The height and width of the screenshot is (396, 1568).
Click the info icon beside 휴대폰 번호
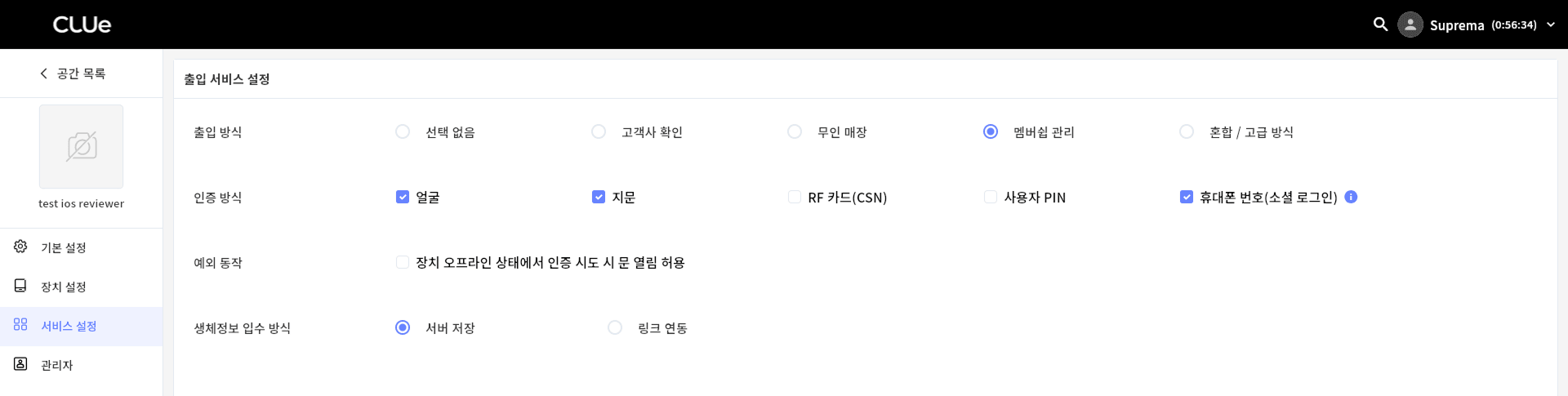tap(1351, 197)
